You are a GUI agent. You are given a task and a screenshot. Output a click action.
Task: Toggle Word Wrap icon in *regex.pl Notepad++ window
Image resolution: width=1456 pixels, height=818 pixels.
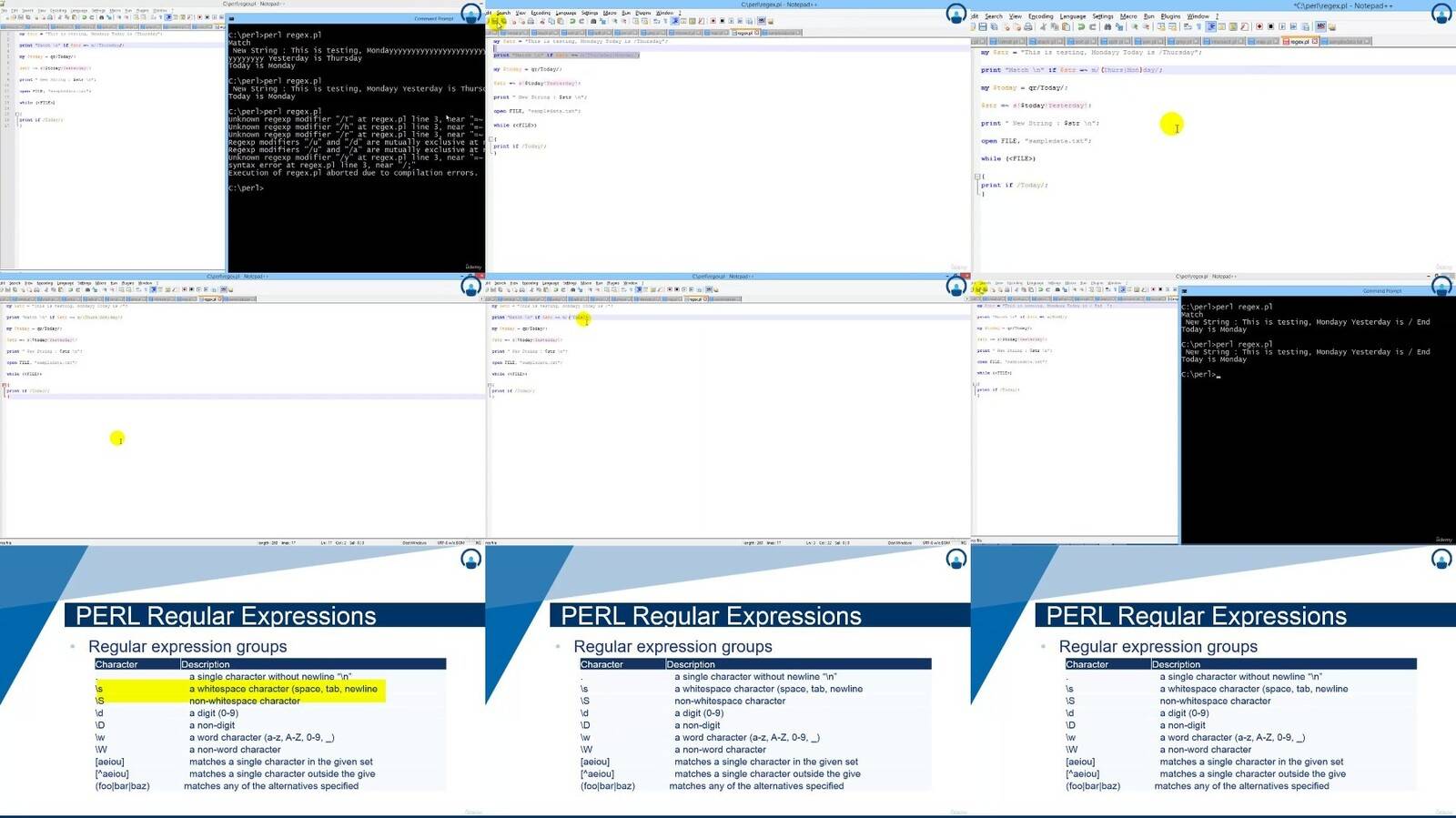1188,26
